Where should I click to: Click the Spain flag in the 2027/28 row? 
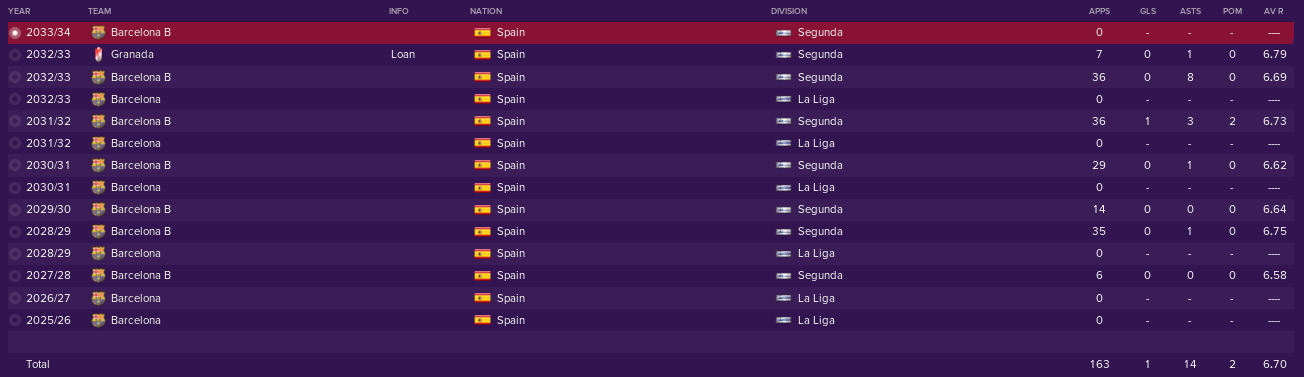point(482,276)
